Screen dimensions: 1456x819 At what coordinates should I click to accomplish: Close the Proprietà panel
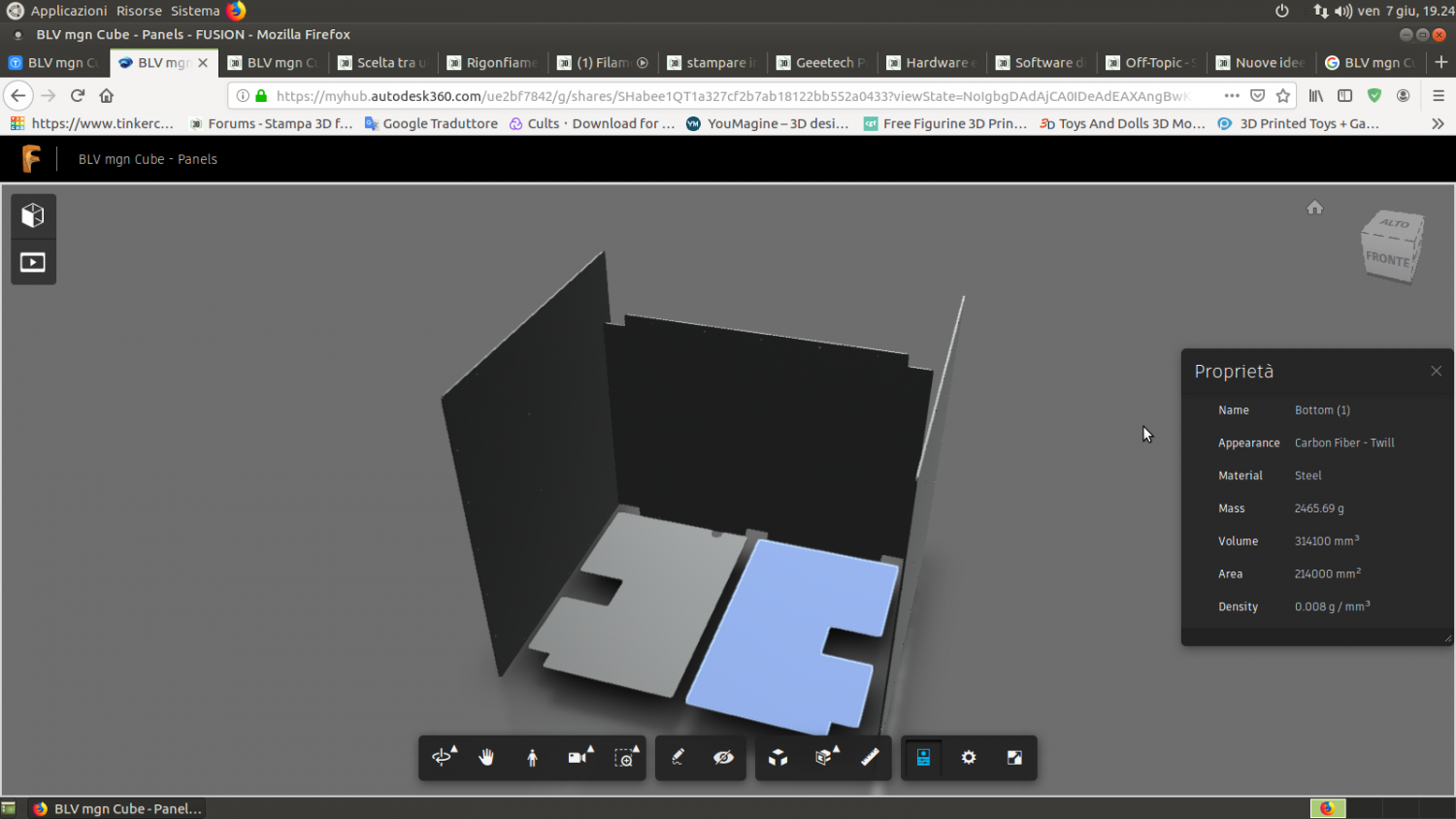pyautogui.click(x=1436, y=372)
